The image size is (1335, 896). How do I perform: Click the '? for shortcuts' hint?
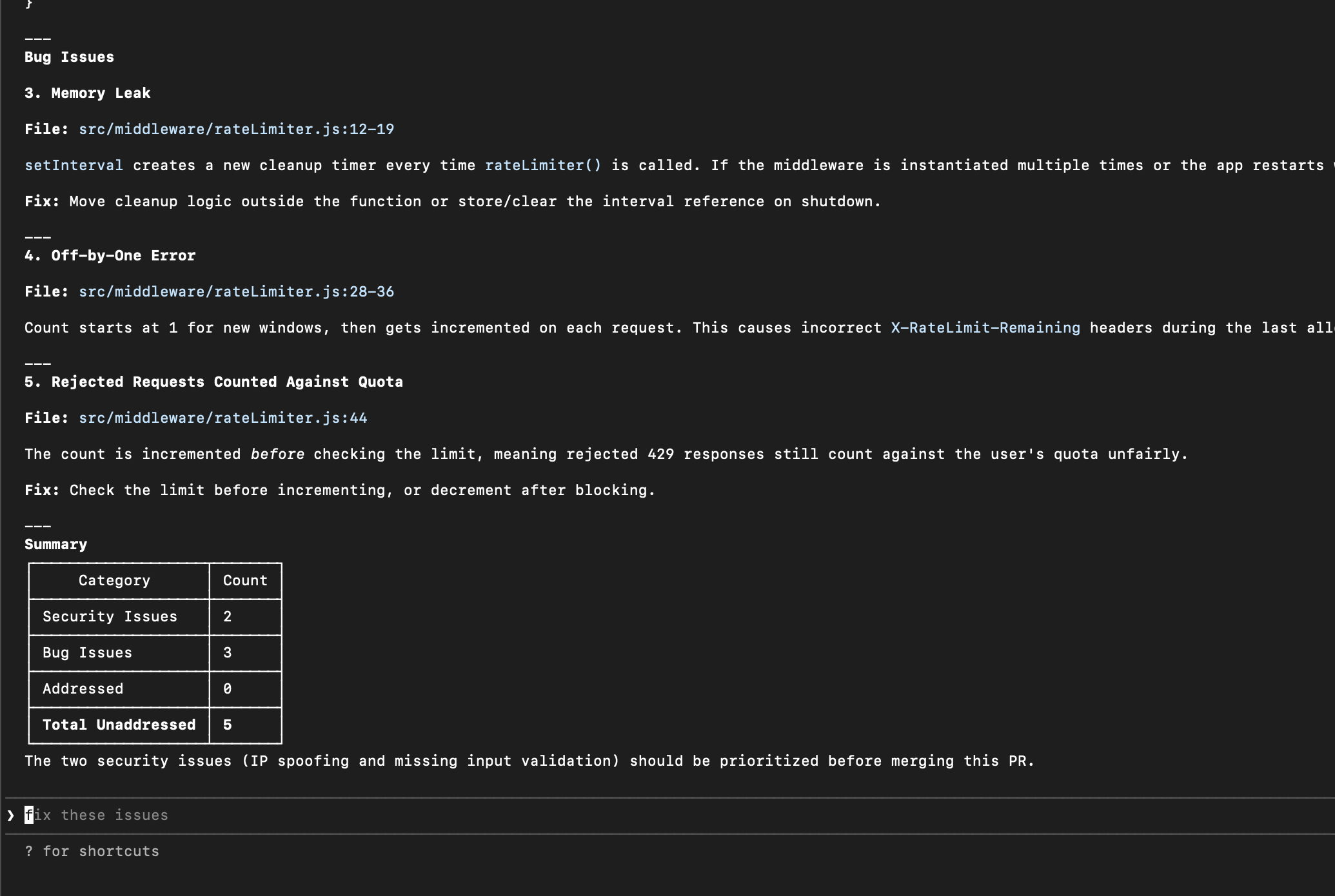[92, 851]
